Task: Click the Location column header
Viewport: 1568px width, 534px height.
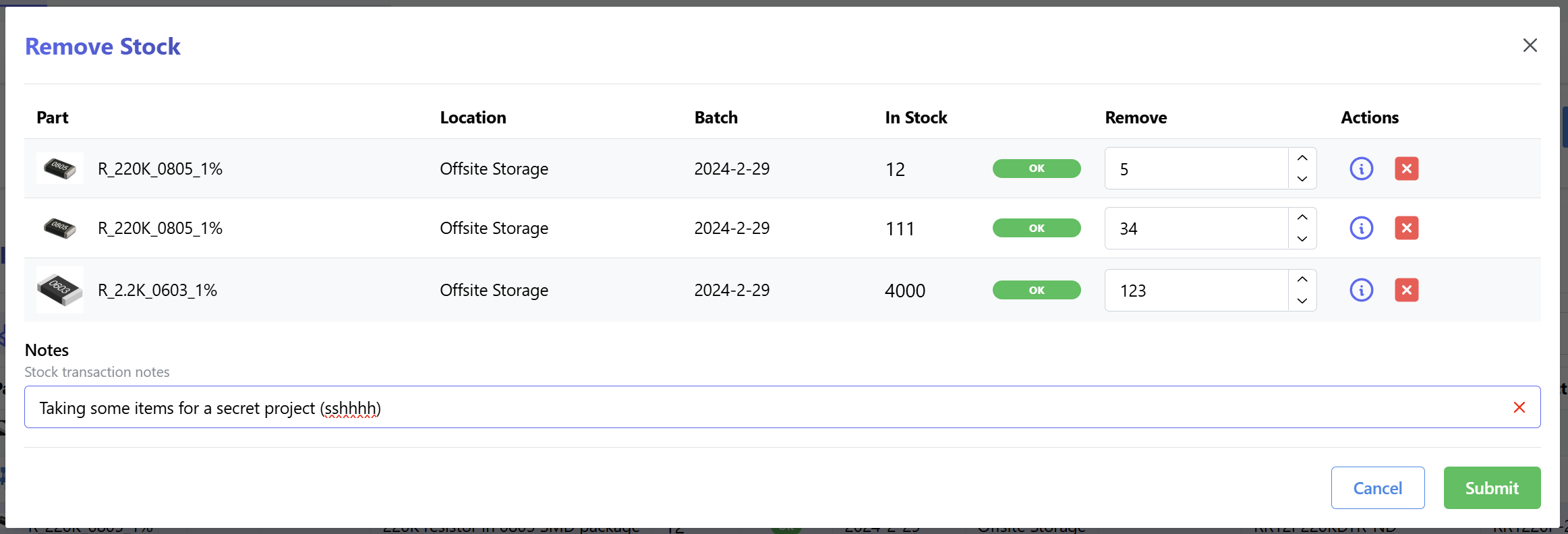Action: (473, 117)
